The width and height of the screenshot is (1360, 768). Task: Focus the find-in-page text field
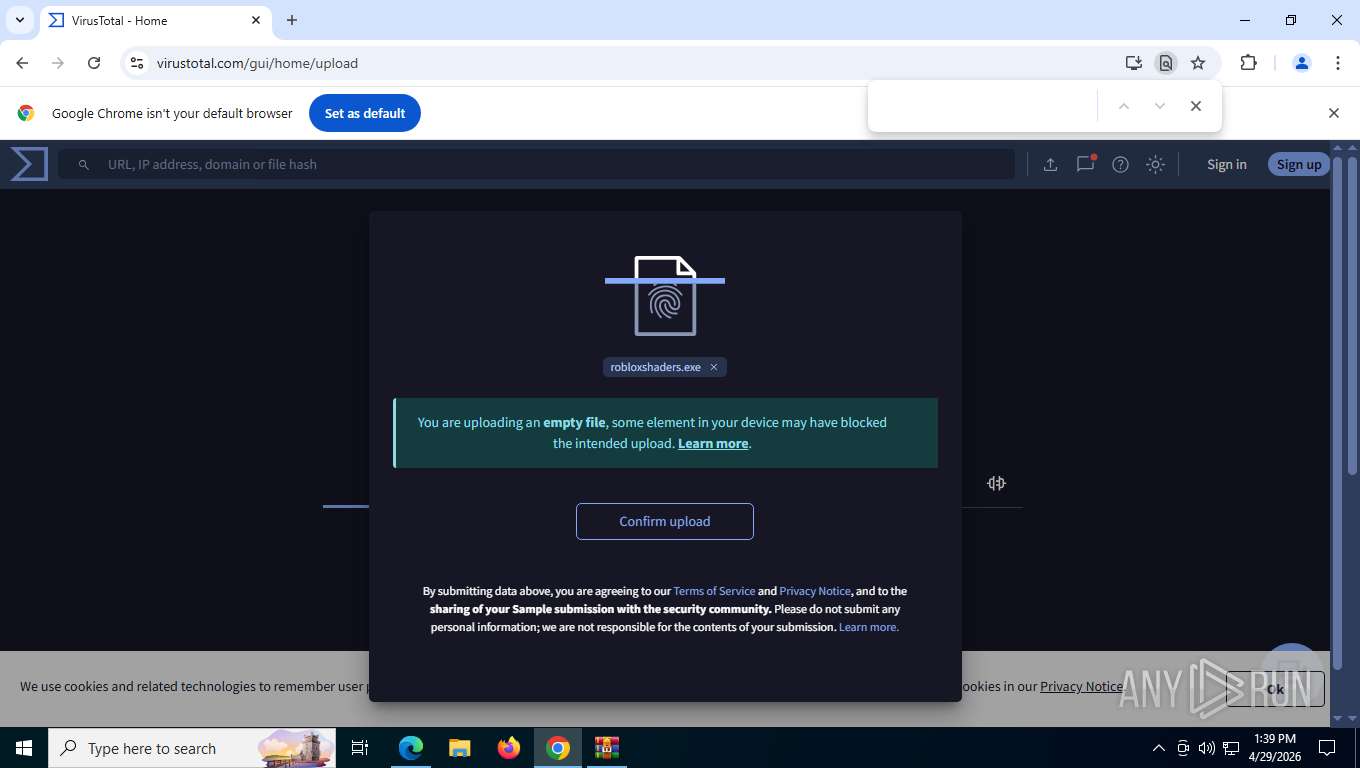tap(984, 106)
